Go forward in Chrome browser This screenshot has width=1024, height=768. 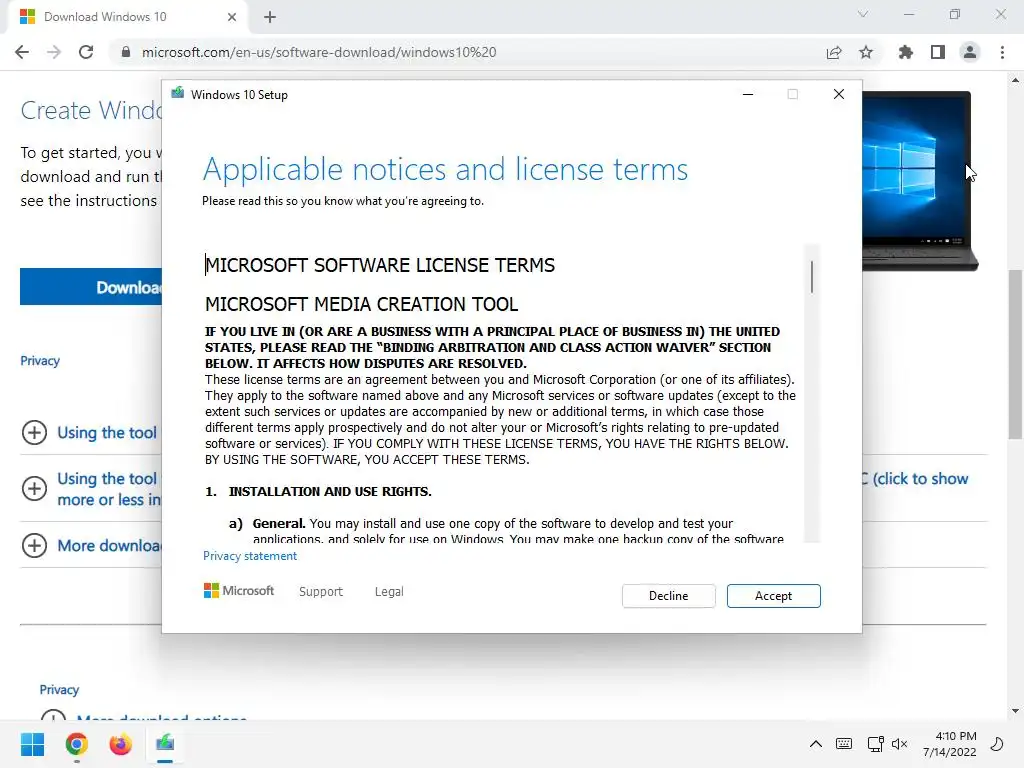pos(54,52)
